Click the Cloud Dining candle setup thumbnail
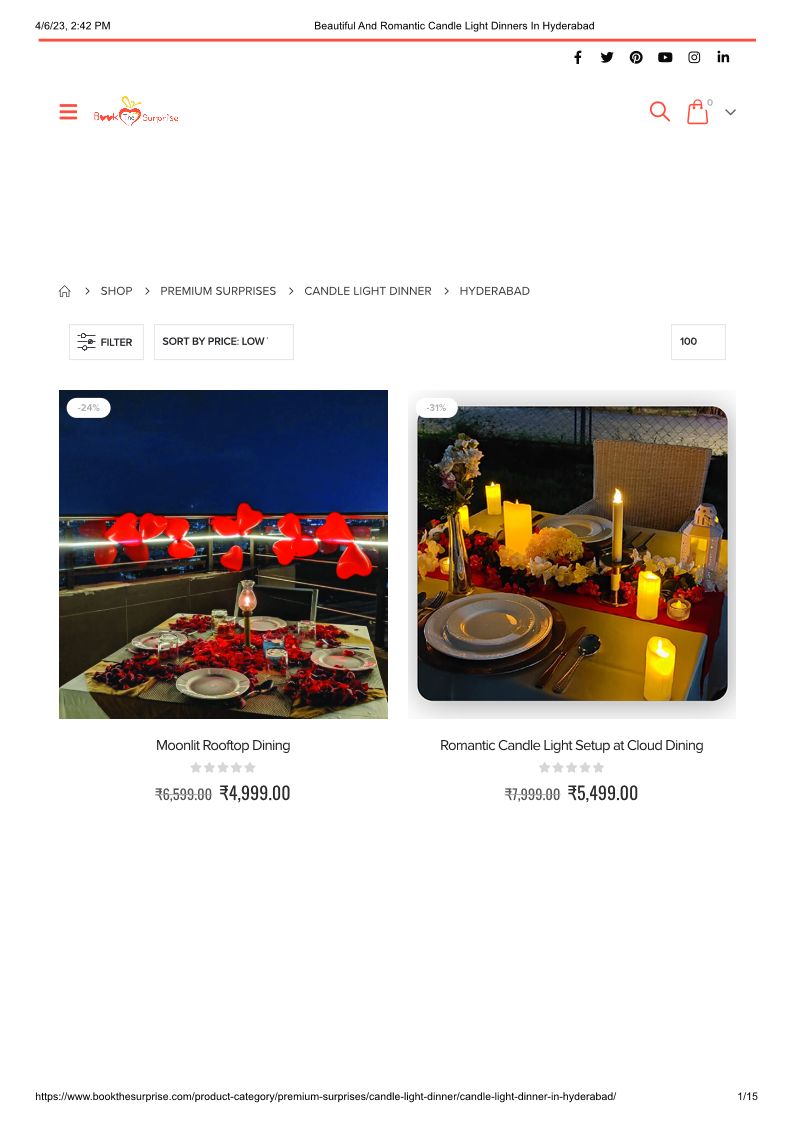 [572, 554]
